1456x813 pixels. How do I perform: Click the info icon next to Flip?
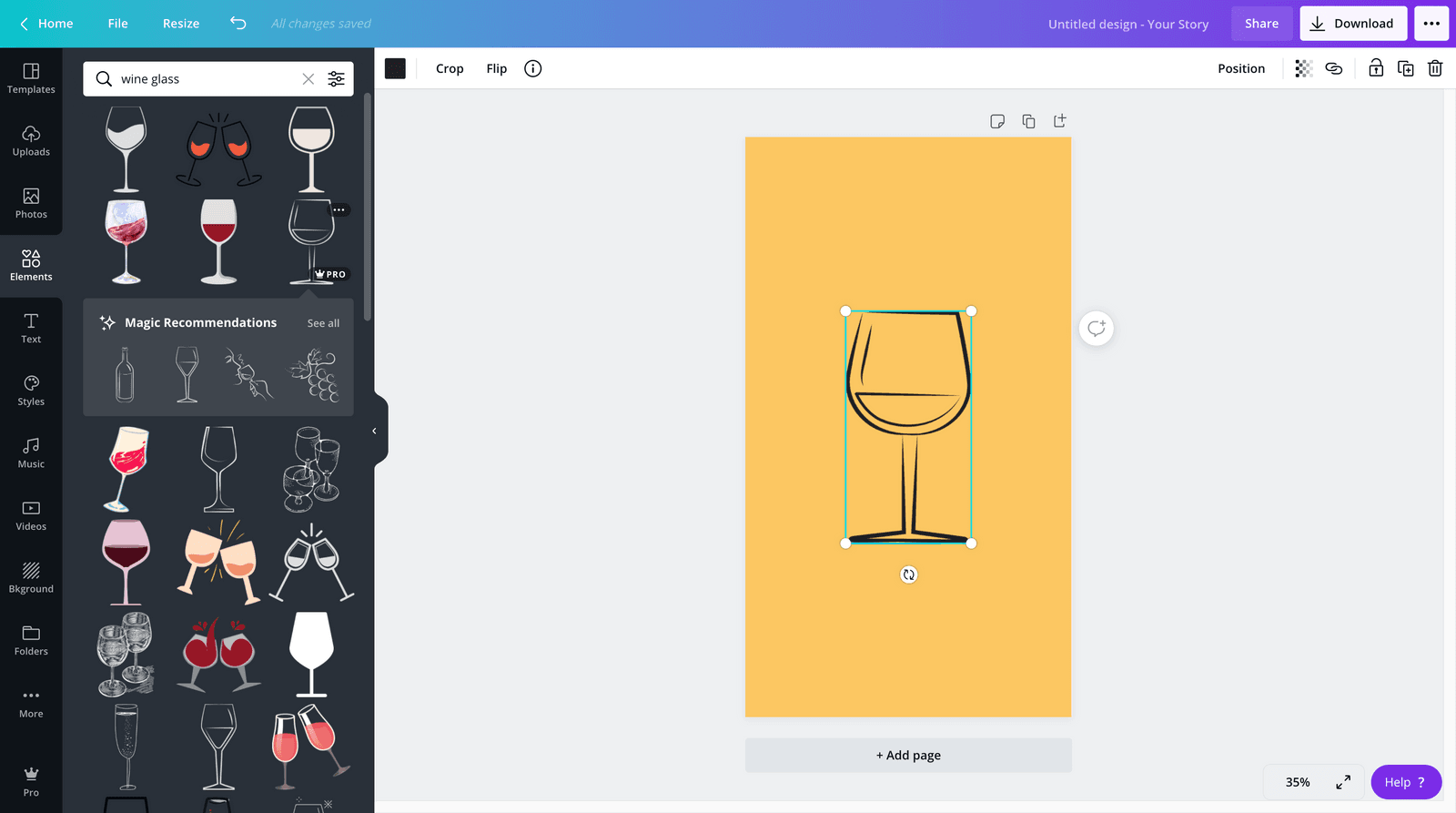click(x=533, y=68)
